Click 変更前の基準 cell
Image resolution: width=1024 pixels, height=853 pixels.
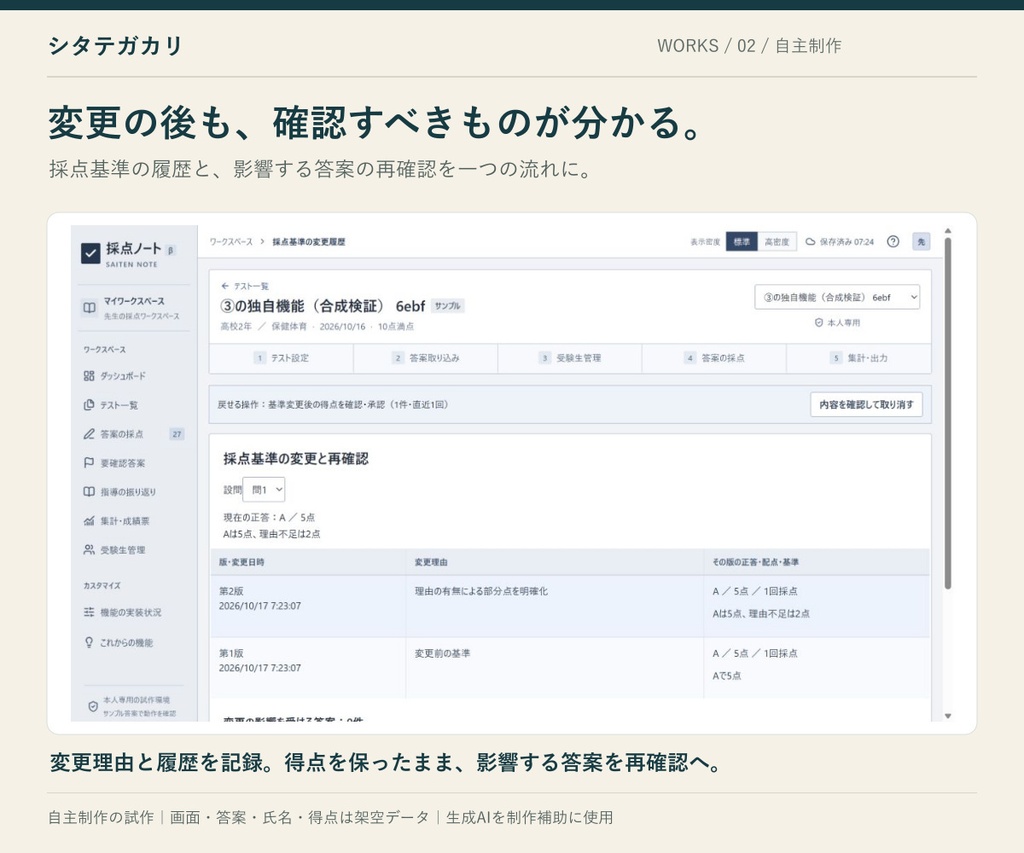point(442,653)
